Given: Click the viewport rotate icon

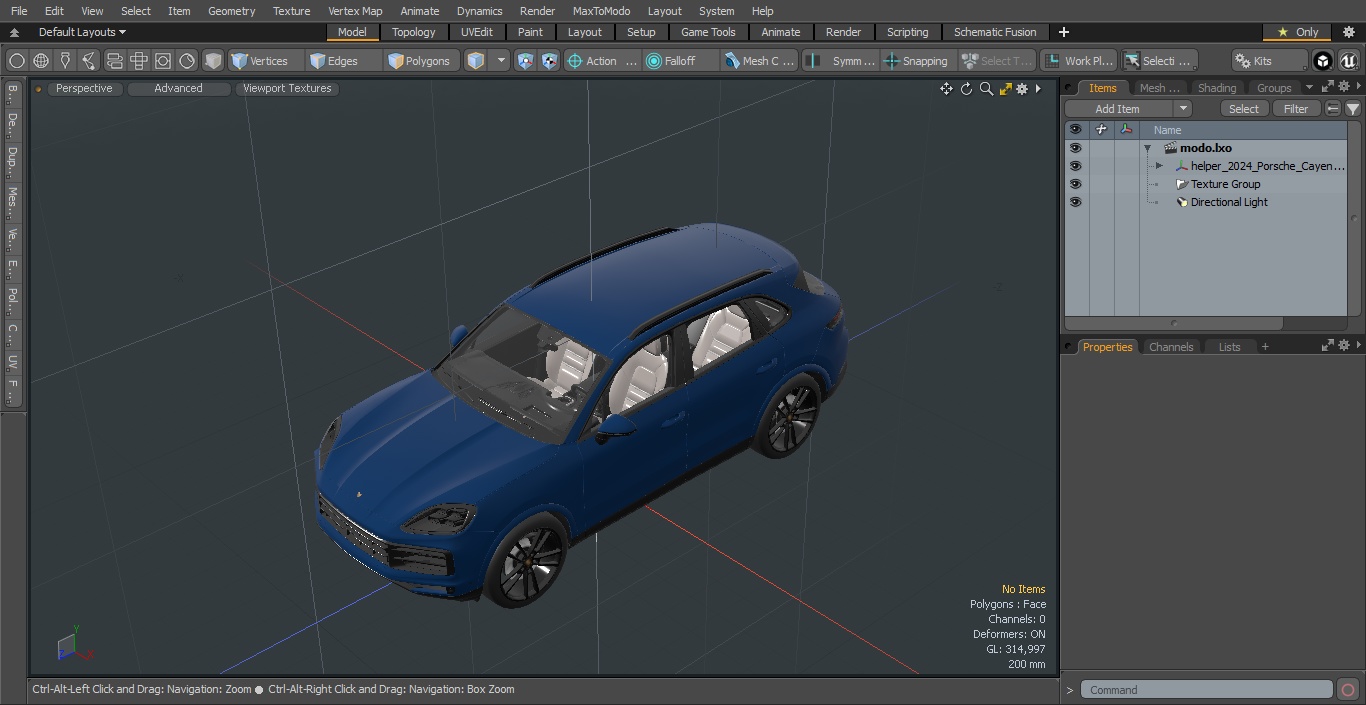Looking at the screenshot, I should click(966, 89).
